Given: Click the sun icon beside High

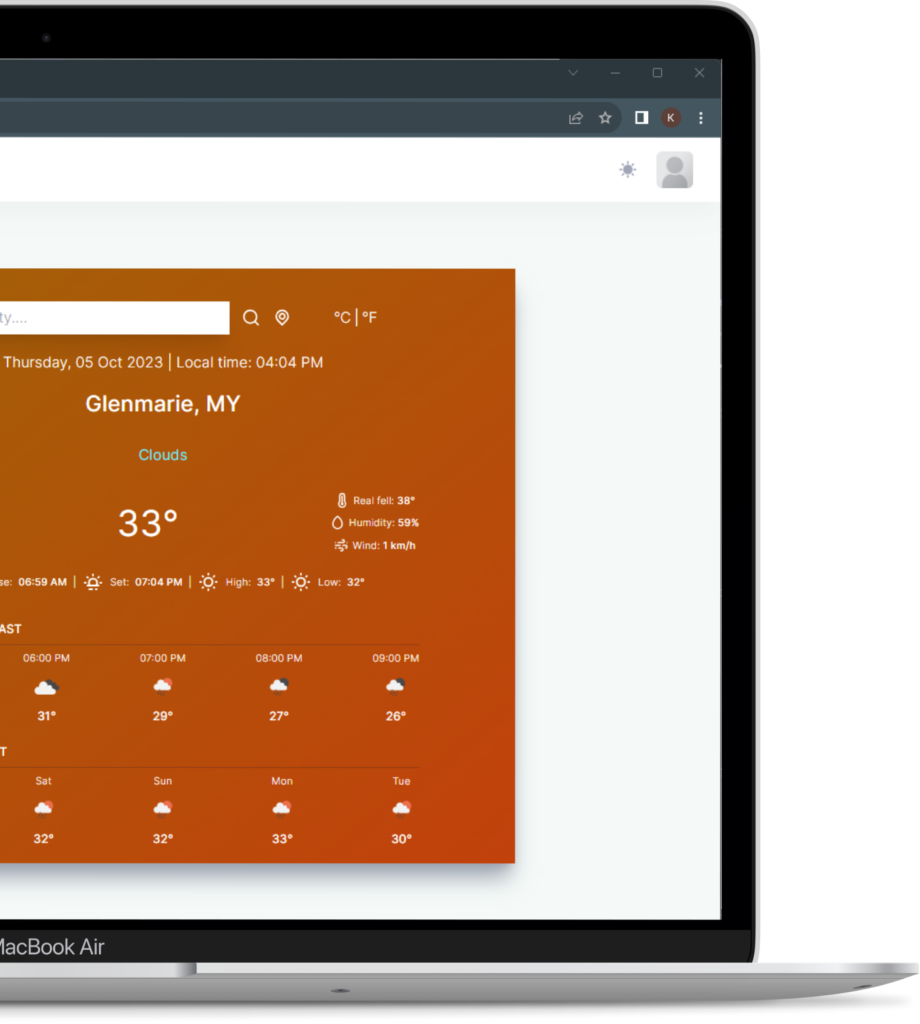Looking at the screenshot, I should pos(208,582).
